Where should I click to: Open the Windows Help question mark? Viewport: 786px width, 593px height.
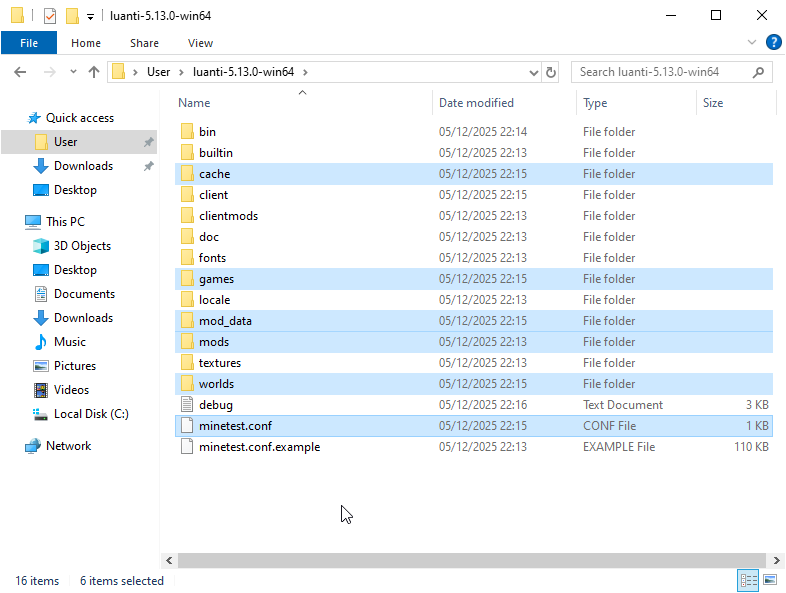tap(773, 42)
